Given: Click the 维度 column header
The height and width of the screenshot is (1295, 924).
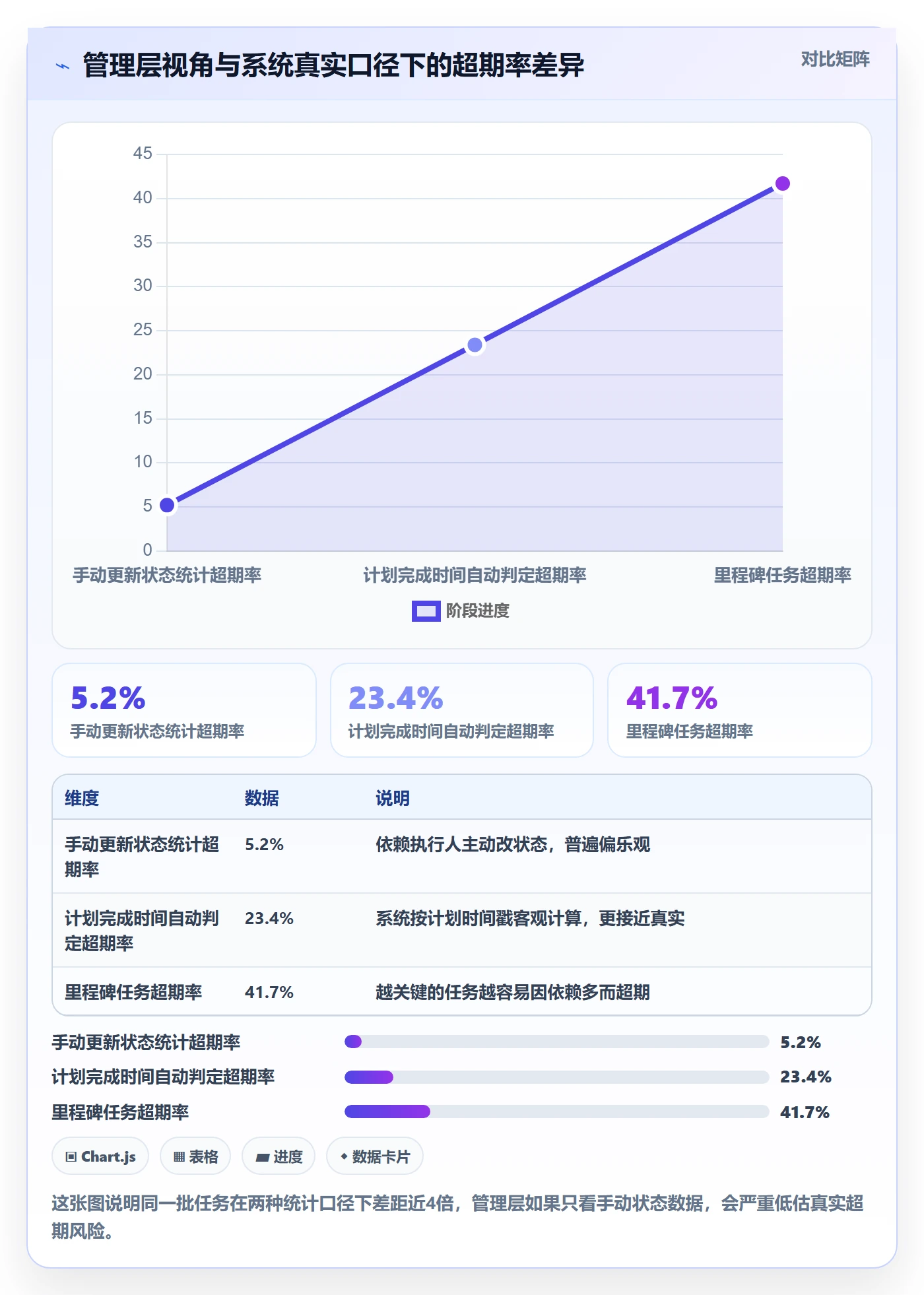Looking at the screenshot, I should click(82, 798).
